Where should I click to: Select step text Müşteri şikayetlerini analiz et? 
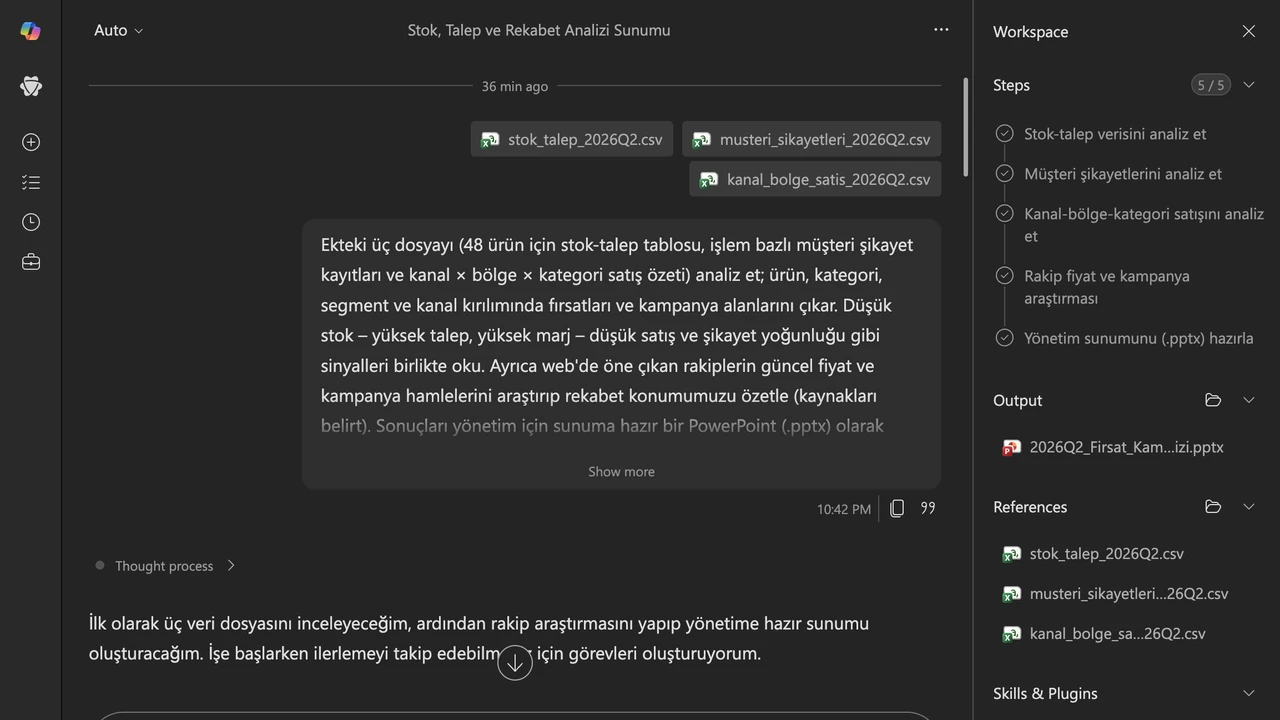click(1123, 173)
